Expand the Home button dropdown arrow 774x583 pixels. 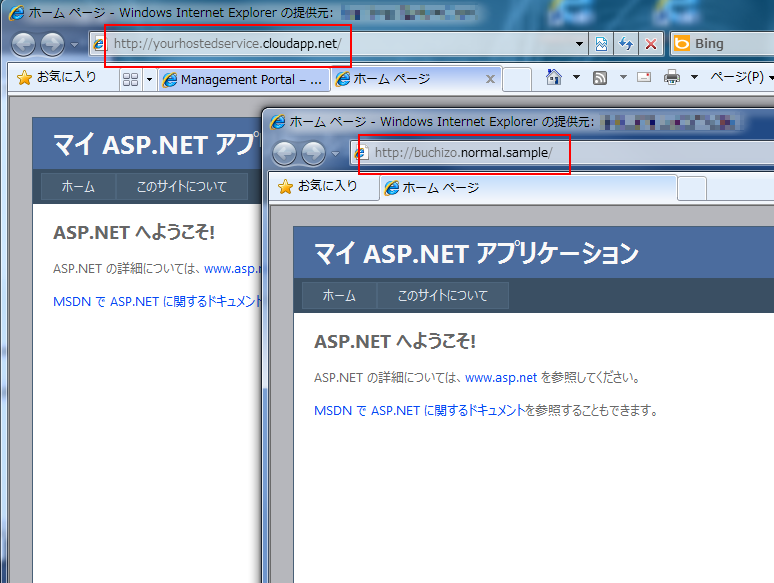[576, 77]
